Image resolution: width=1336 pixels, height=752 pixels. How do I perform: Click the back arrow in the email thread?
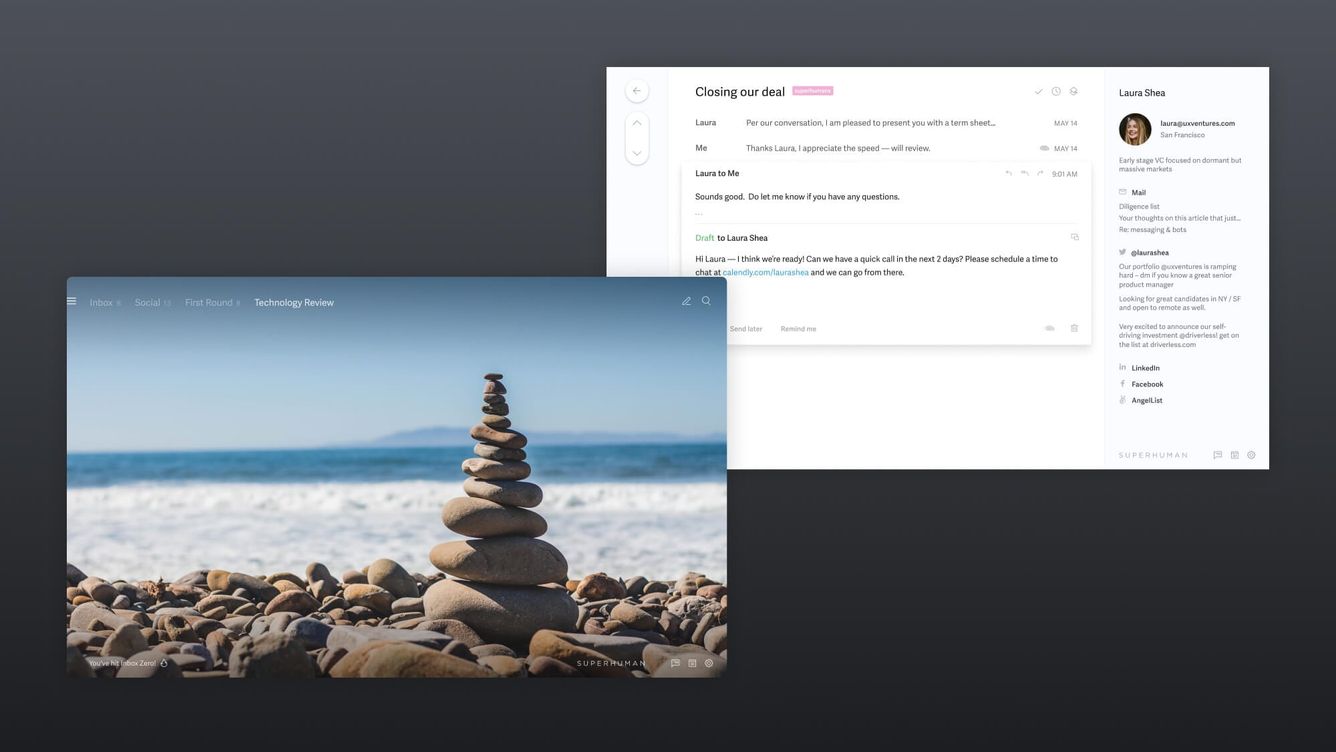click(637, 91)
